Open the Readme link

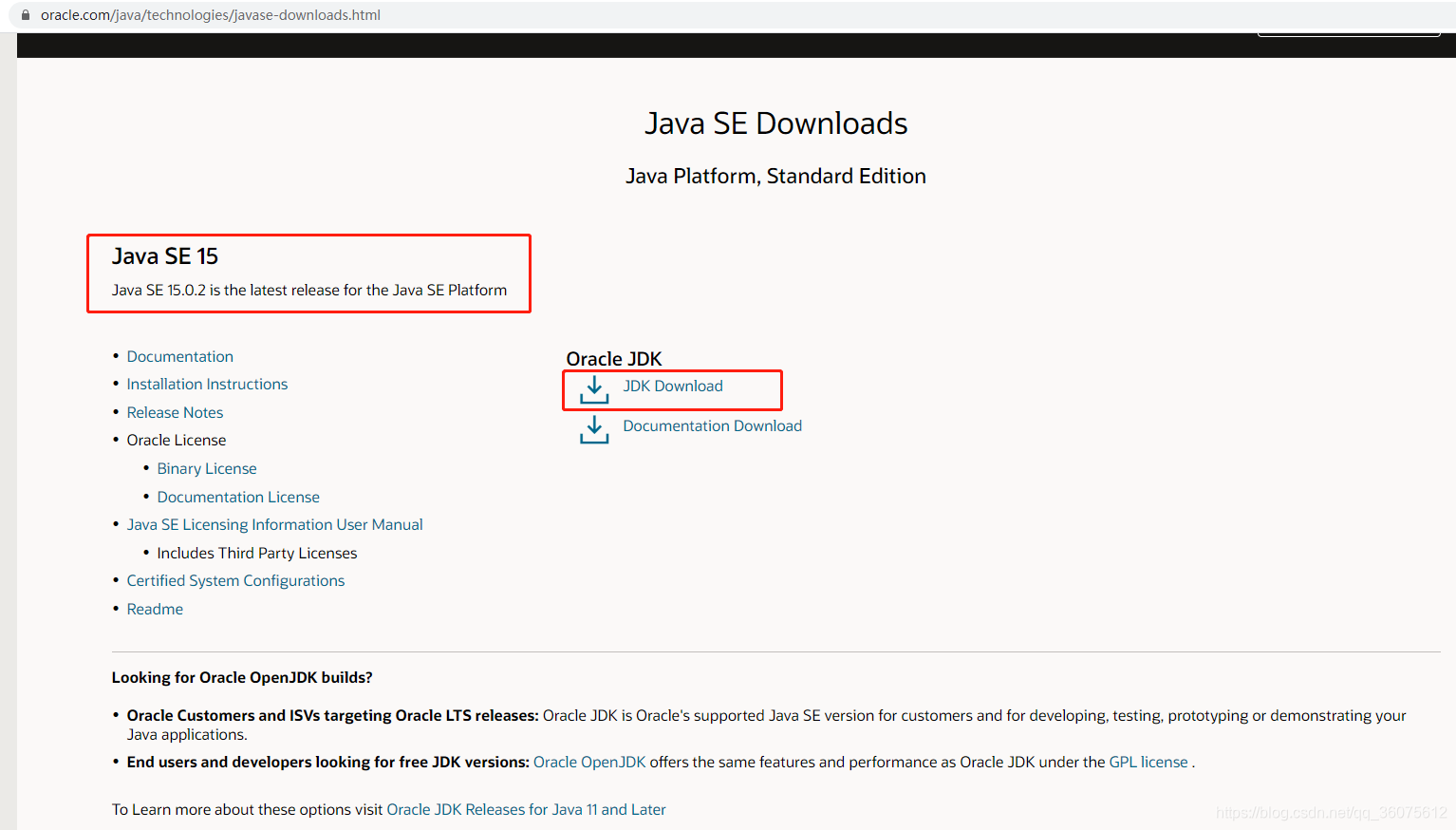pyautogui.click(x=155, y=609)
